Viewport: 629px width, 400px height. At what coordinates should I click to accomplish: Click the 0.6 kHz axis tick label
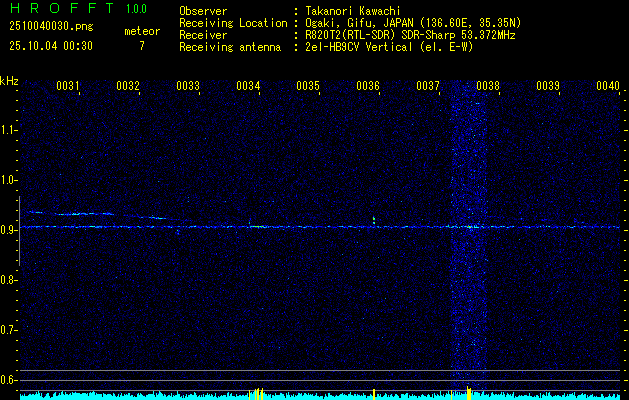pyautogui.click(x=9, y=380)
